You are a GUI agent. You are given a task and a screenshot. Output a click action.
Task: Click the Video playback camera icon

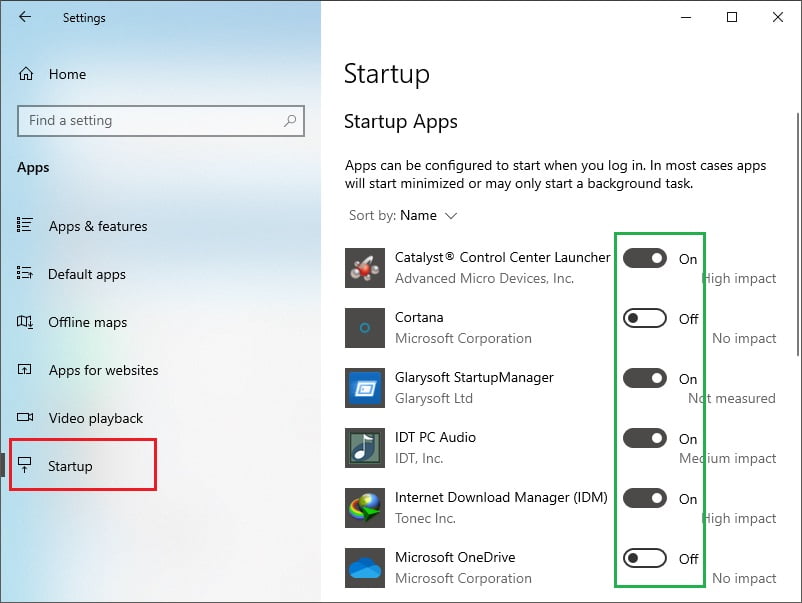pos(25,417)
